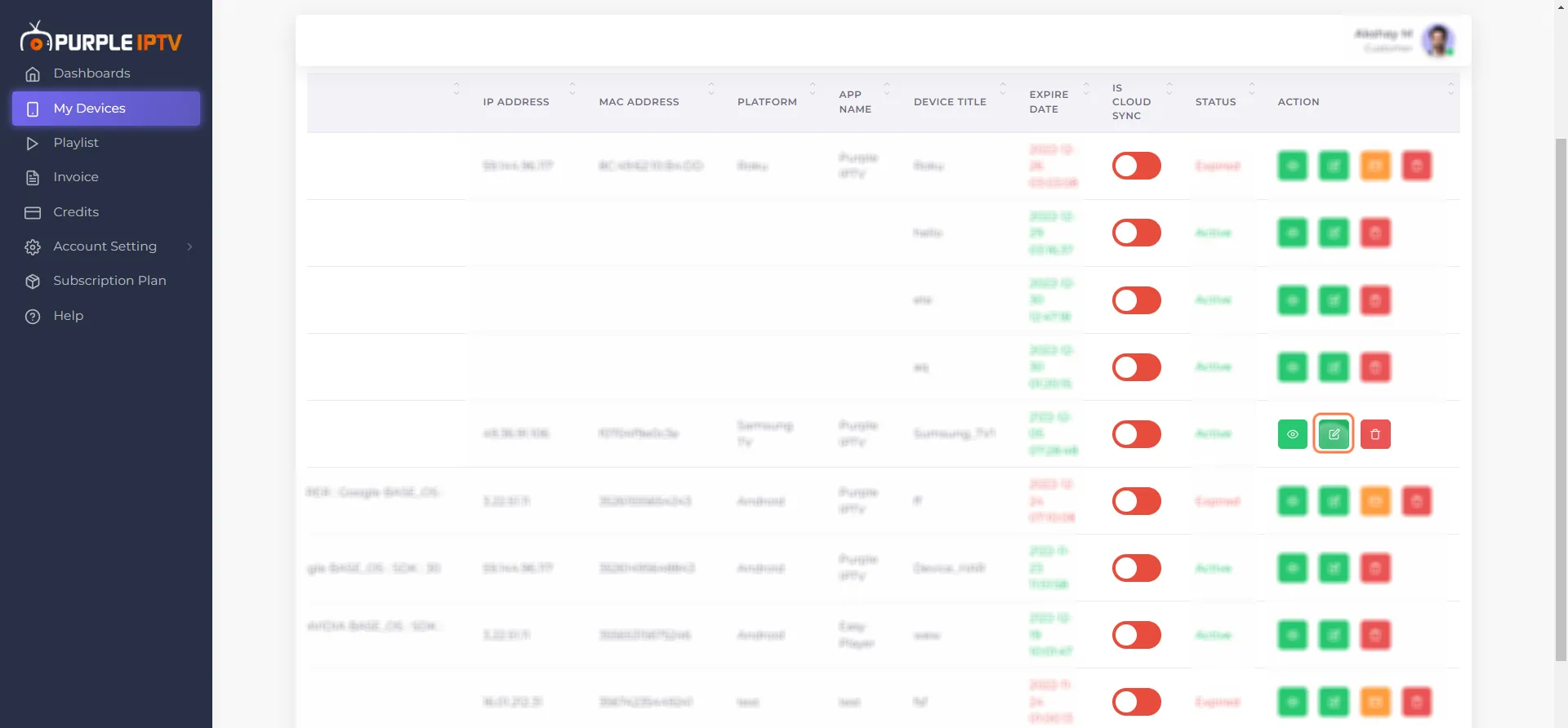1568x728 pixels.
Task: Click the Dashboards home icon
Action: pos(33,74)
